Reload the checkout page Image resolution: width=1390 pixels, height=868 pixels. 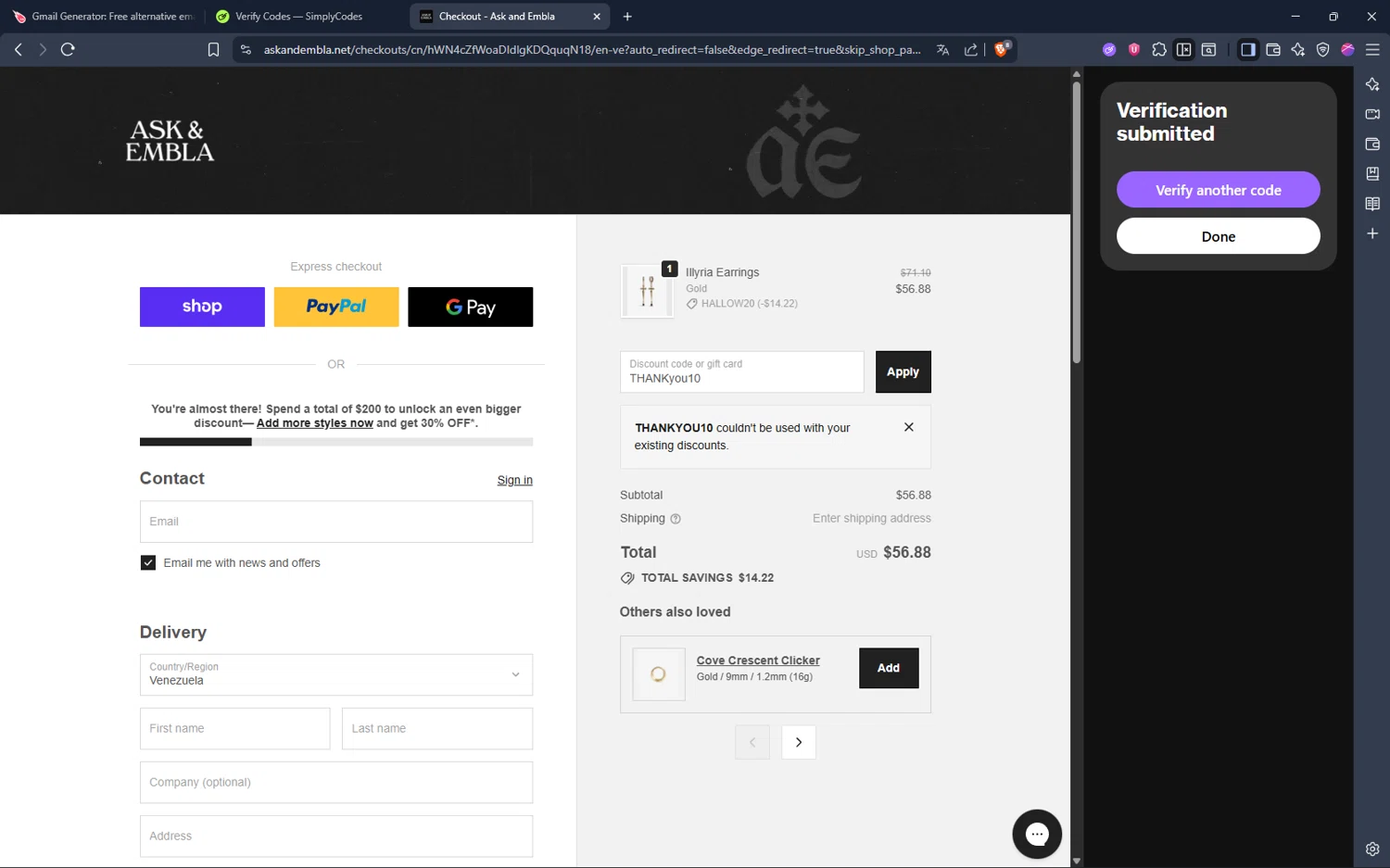68,50
